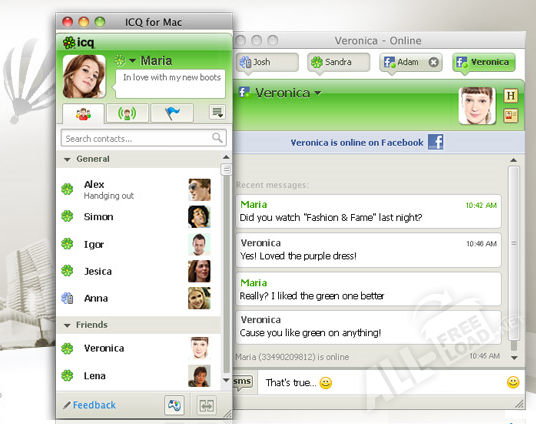This screenshot has width=536, height=424.
Task: Open message history with H button
Action: [511, 96]
